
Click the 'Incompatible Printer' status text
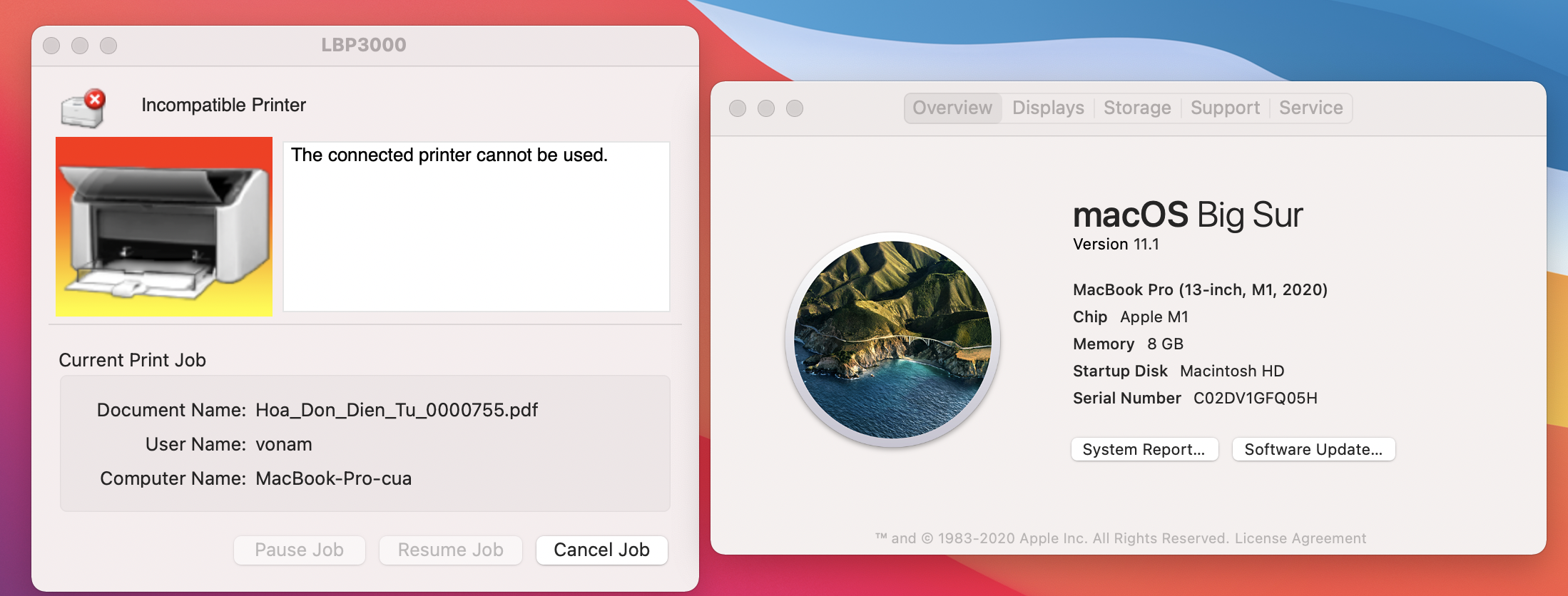pyautogui.click(x=223, y=105)
